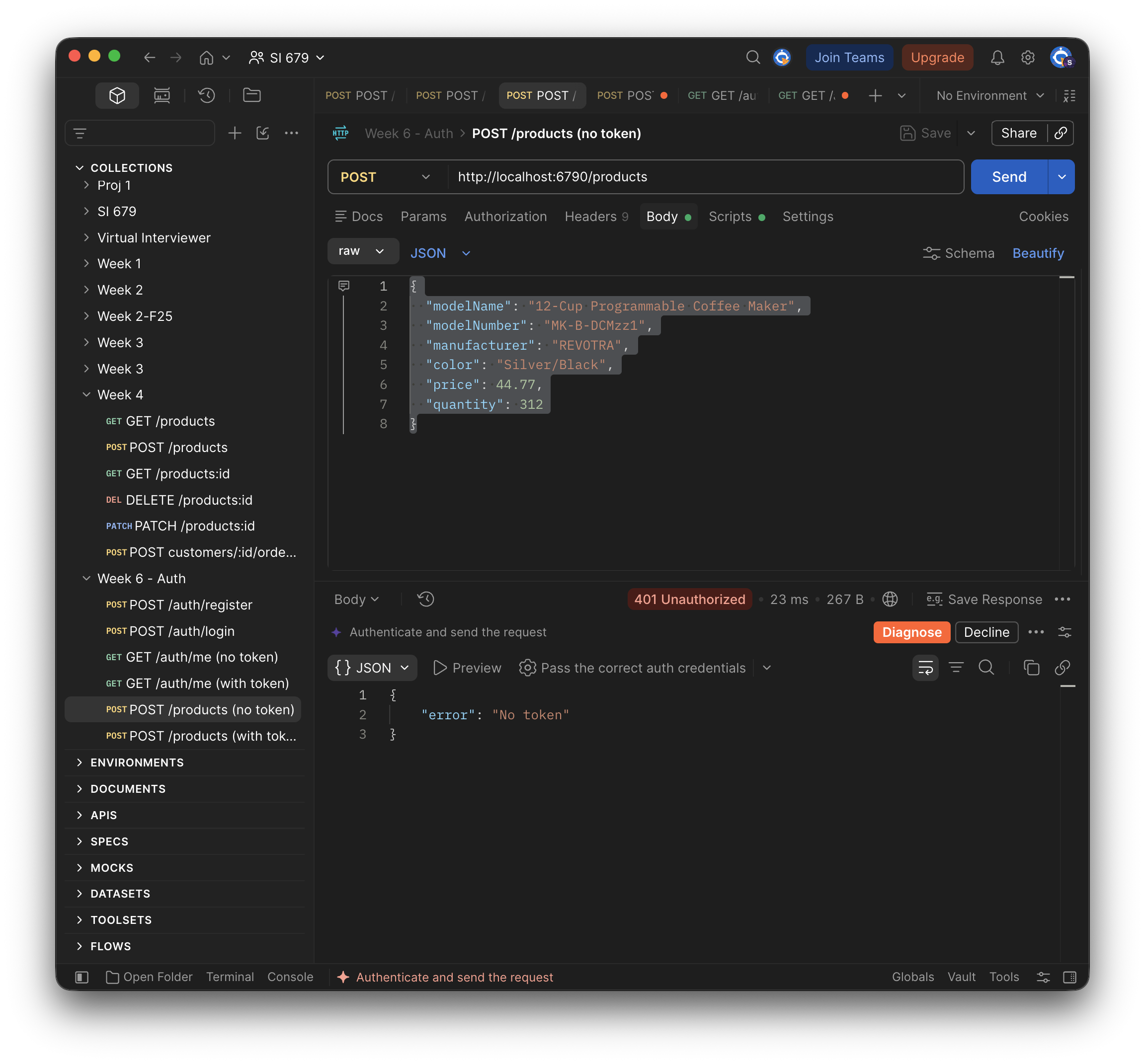Open the HTTP method POST dropdown
The image size is (1145, 1064).
[386, 177]
